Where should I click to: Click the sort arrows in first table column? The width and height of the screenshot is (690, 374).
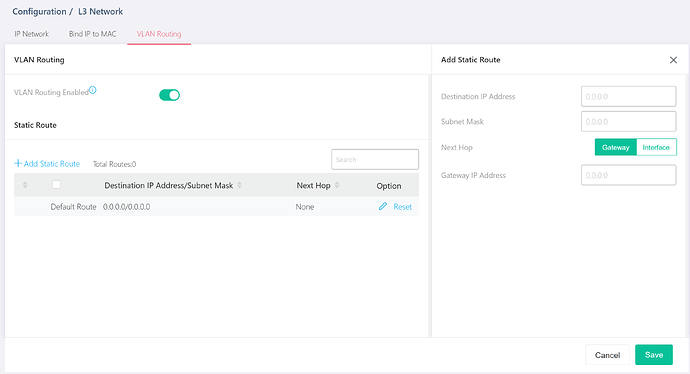[25, 185]
